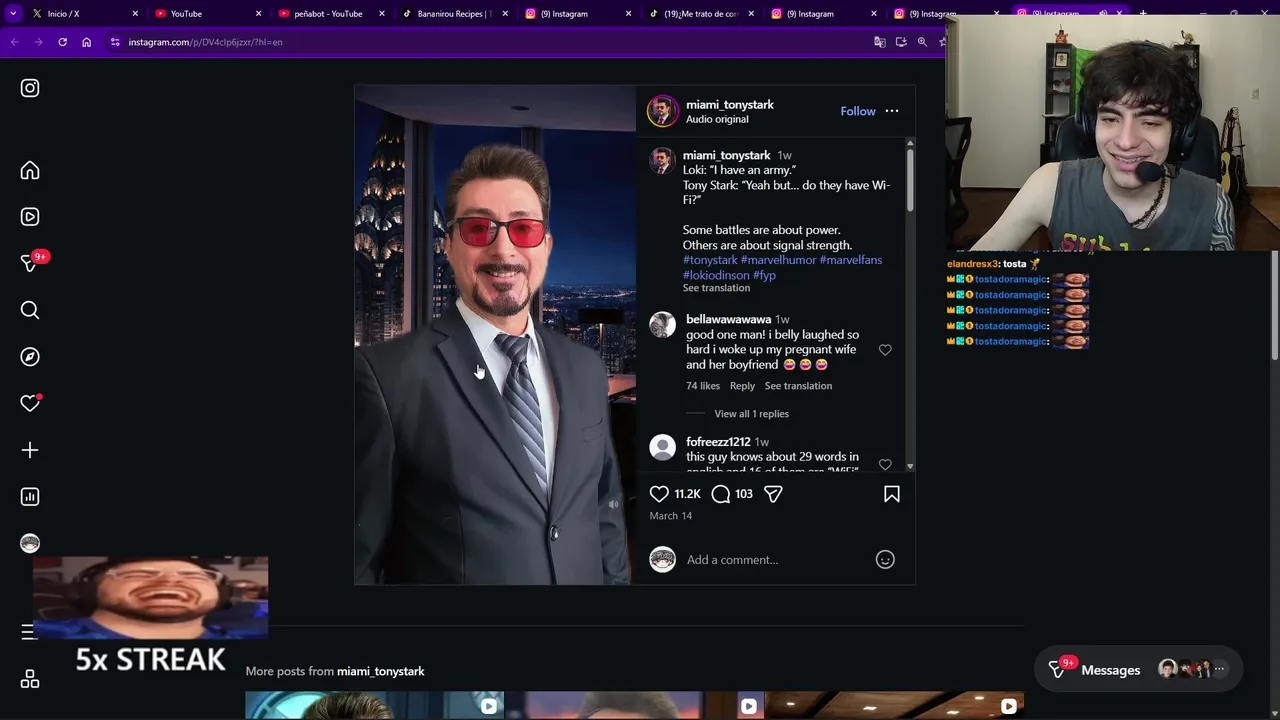Click the translate page icon in address bar
Image resolution: width=1280 pixels, height=720 pixels.
click(x=880, y=42)
